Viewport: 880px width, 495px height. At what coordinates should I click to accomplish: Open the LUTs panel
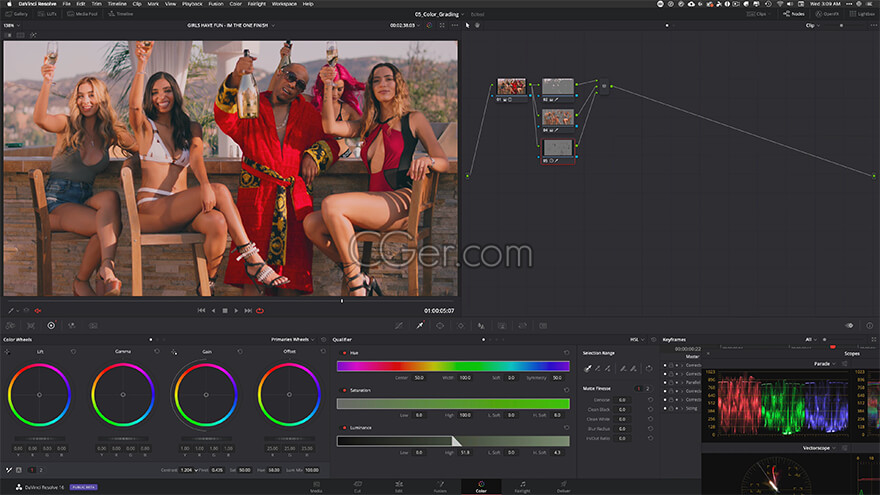click(47, 14)
